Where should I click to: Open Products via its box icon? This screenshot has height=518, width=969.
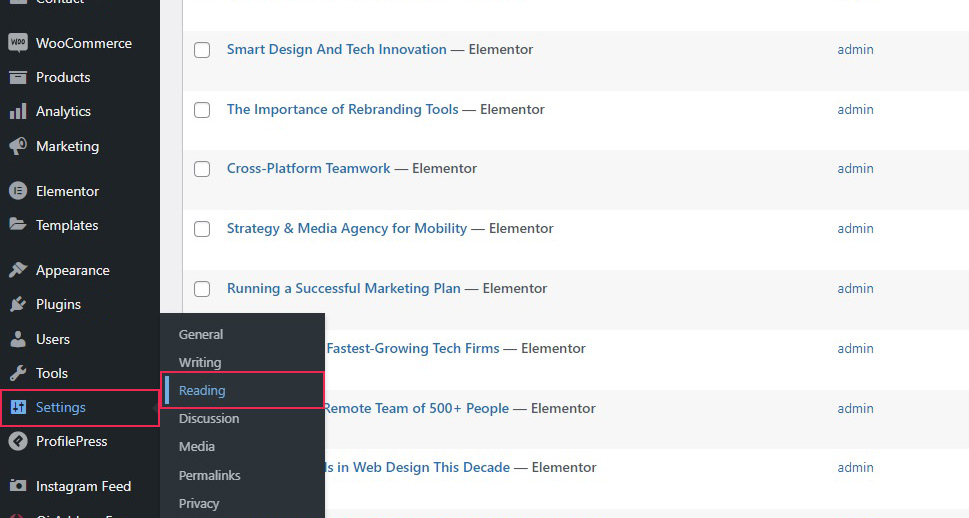click(17, 77)
